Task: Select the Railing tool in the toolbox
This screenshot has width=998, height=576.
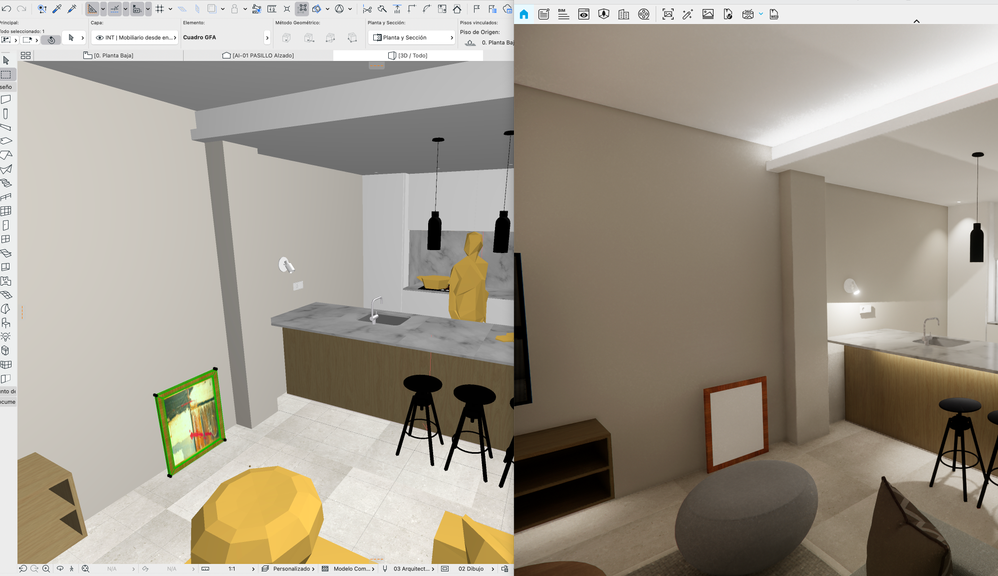Action: 6,197
